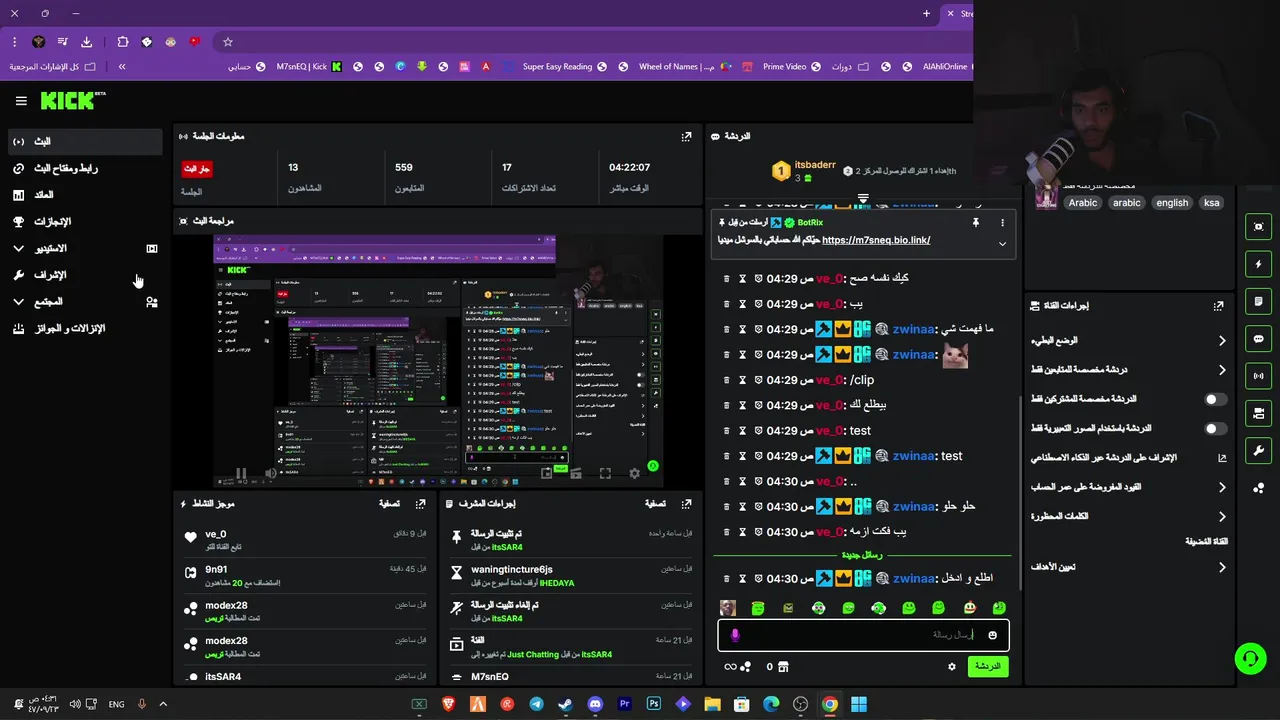
Task: Open the three-dot menu on pinned message
Action: [1002, 223]
